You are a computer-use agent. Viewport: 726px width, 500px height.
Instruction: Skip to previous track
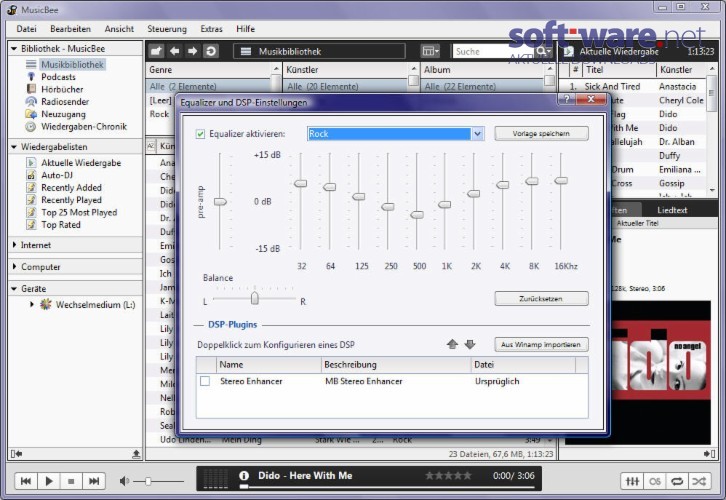point(26,481)
